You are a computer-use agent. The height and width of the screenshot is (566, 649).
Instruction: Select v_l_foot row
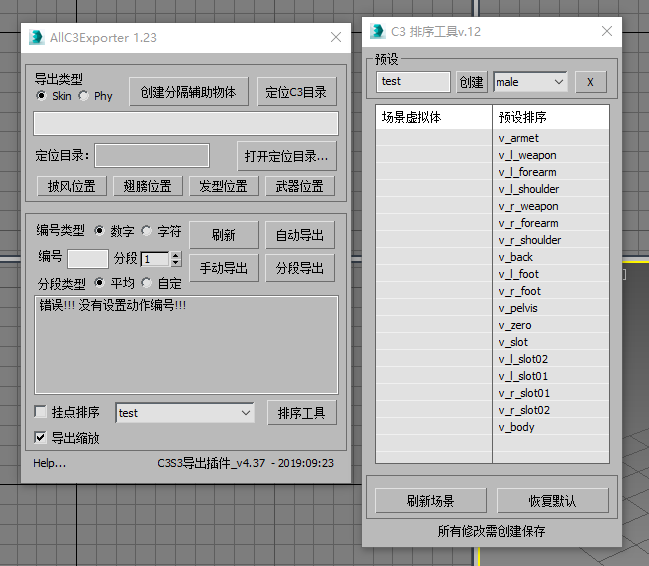coord(550,274)
